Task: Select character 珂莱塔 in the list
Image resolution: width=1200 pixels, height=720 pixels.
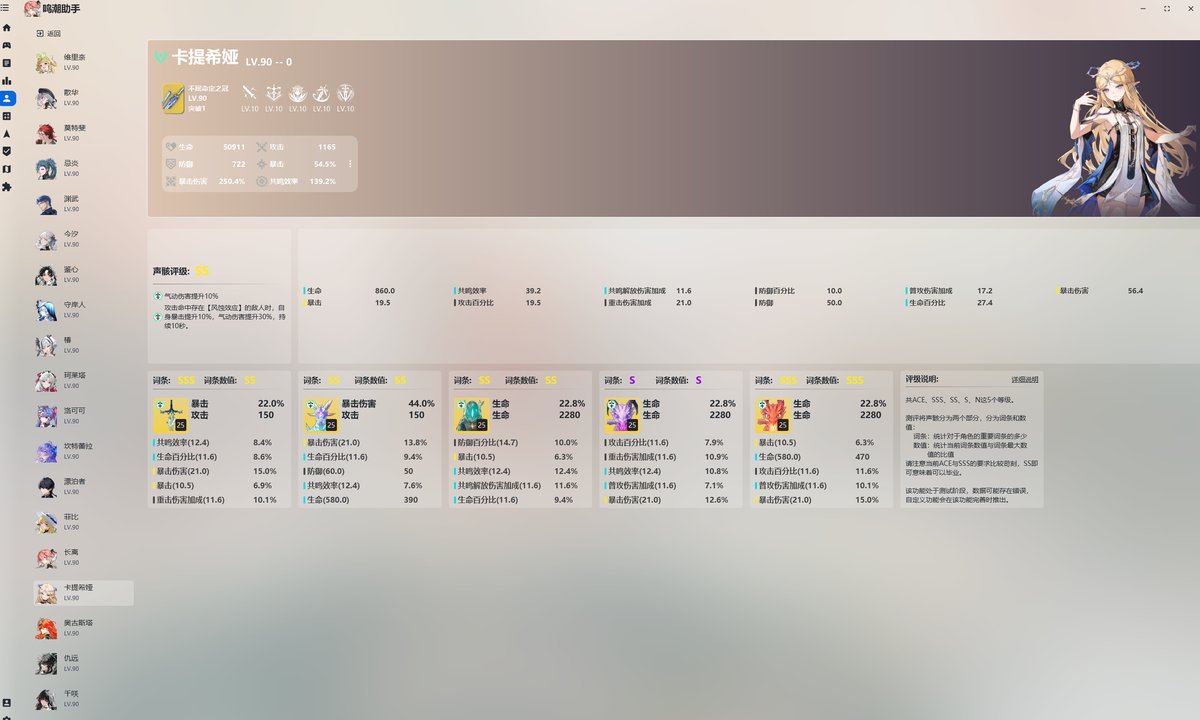Action: (83, 381)
